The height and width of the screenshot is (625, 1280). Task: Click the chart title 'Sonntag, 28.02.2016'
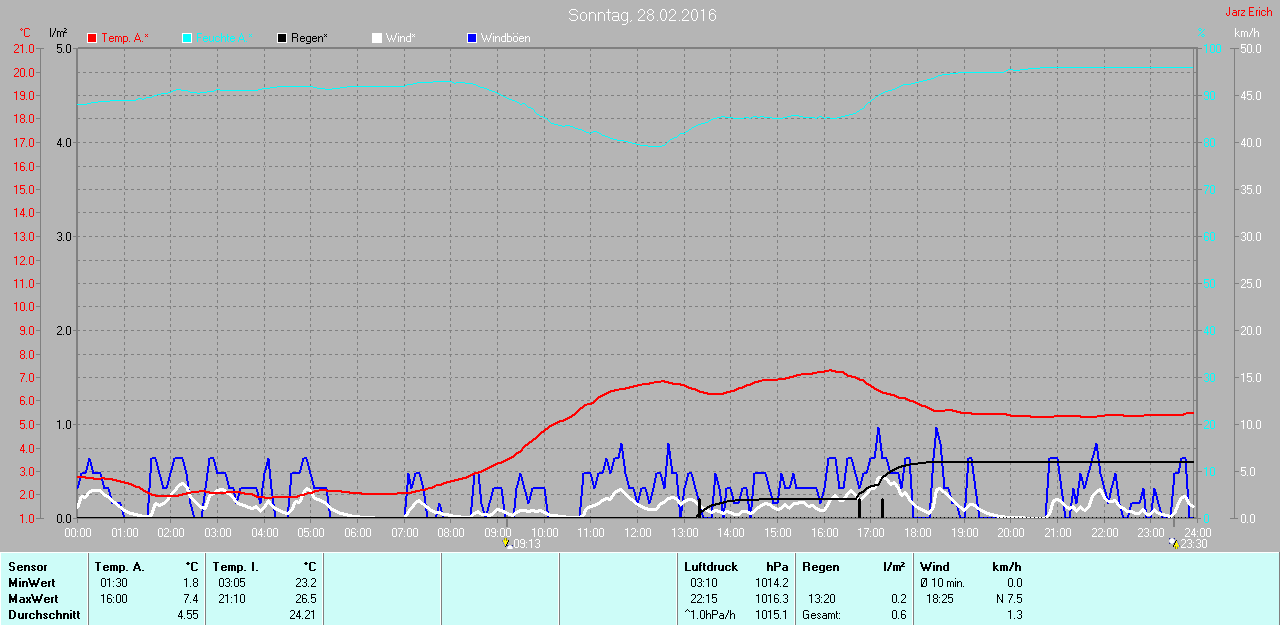642,15
